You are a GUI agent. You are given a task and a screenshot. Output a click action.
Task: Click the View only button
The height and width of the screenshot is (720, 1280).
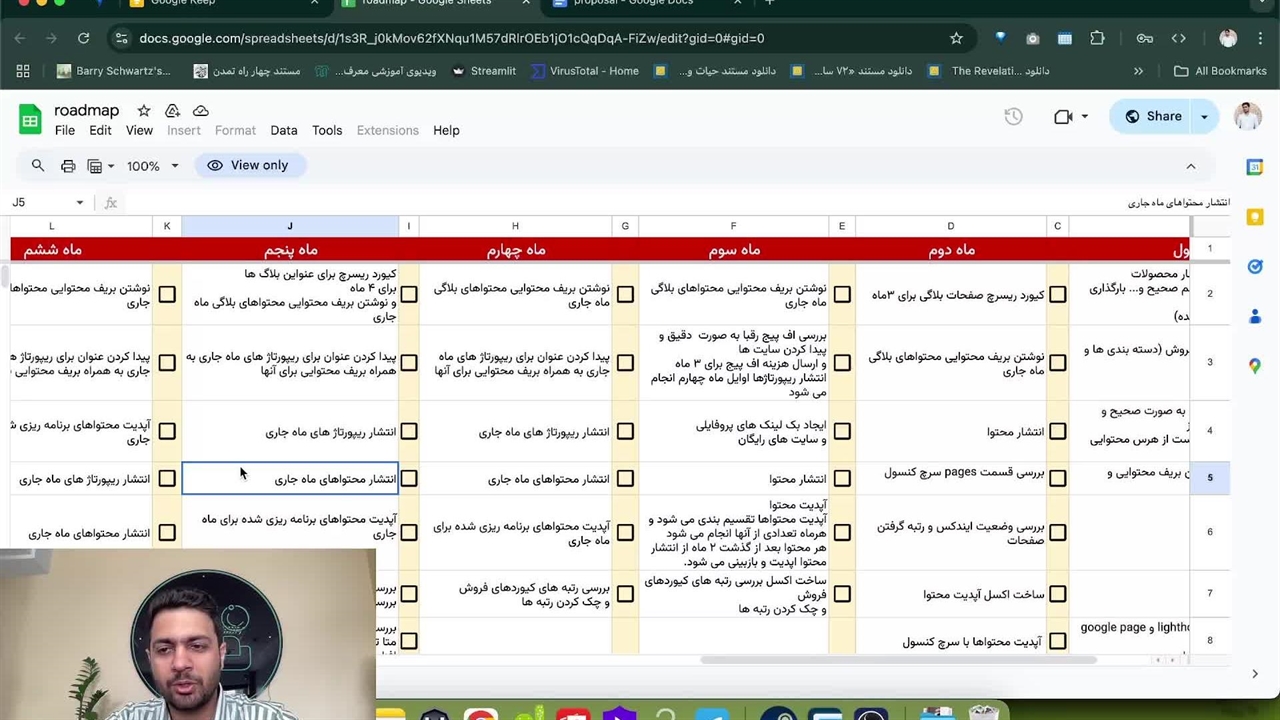[248, 166]
